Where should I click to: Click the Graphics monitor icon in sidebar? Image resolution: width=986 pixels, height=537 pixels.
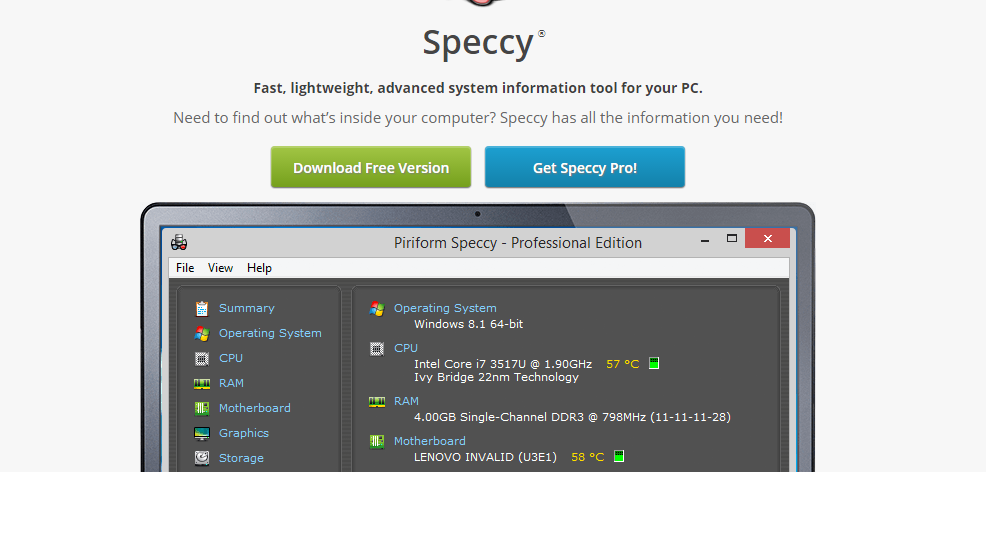(202, 433)
